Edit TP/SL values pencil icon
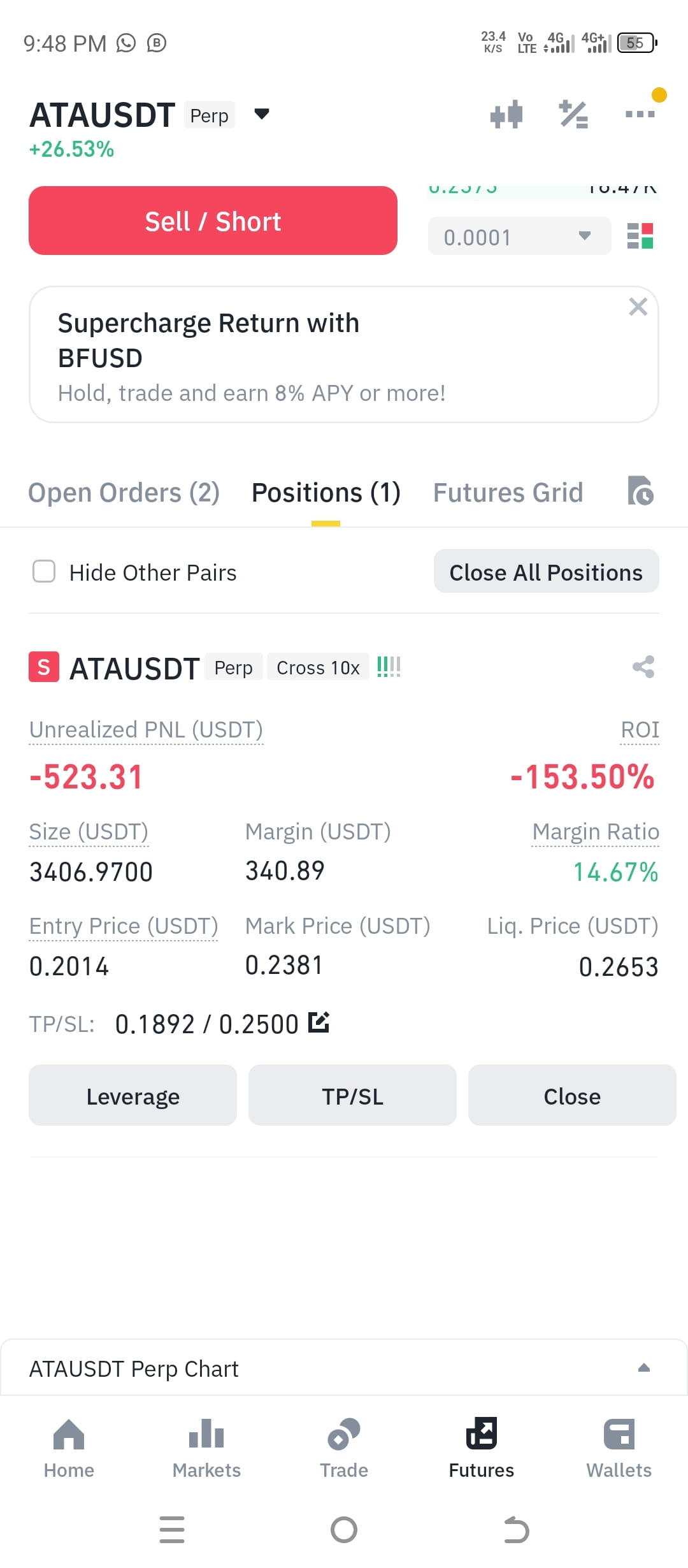688x1568 pixels. pyautogui.click(x=319, y=1022)
